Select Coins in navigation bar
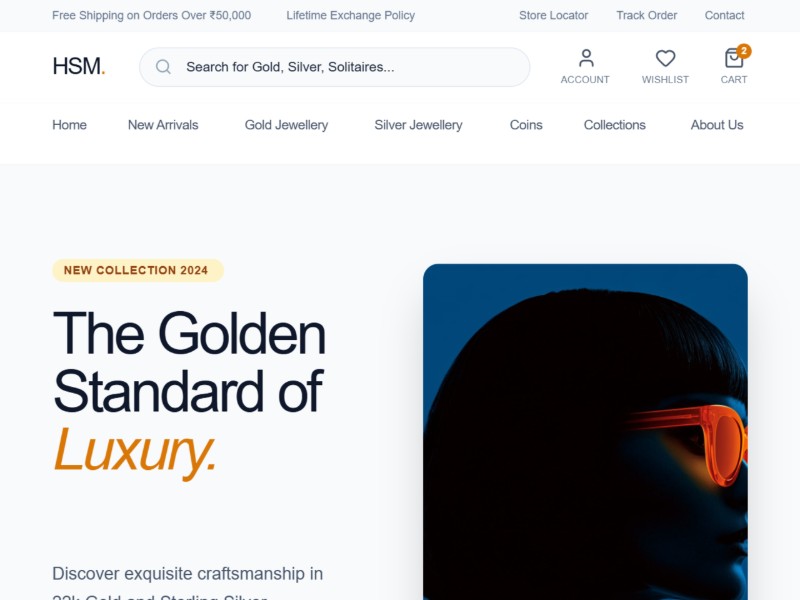The height and width of the screenshot is (600, 800). click(526, 125)
